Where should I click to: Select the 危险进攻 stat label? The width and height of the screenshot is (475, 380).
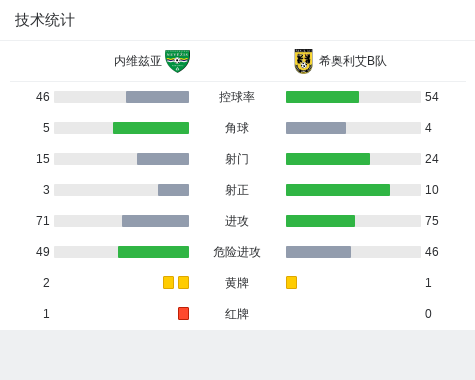tap(237, 252)
